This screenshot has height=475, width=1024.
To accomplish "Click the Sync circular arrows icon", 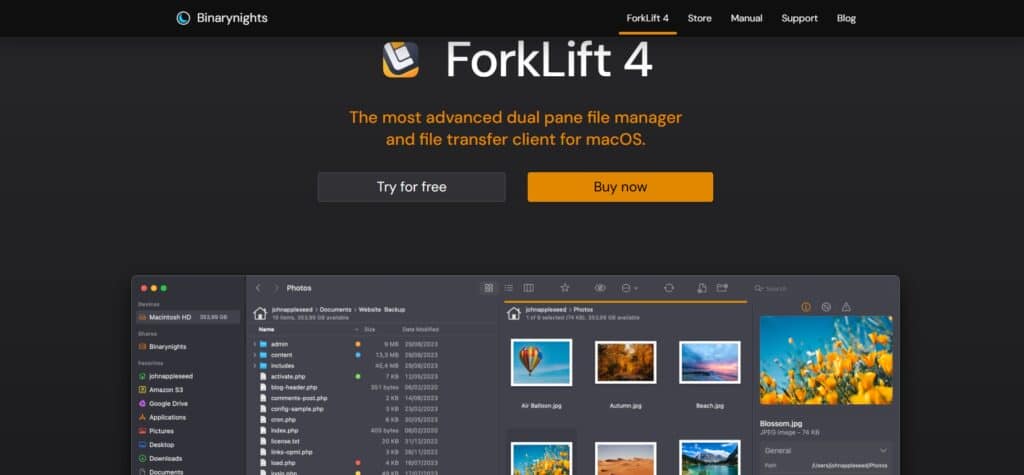I will 669,288.
